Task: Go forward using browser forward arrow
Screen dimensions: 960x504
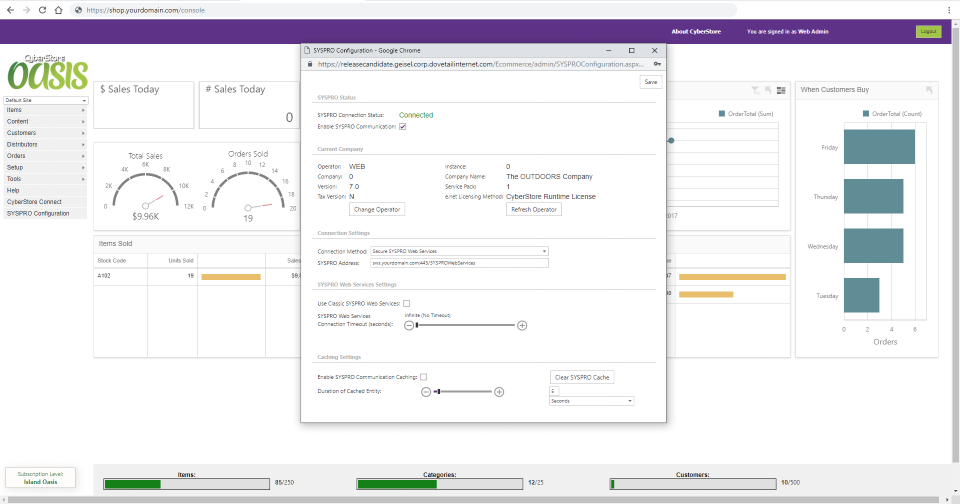Action: (x=26, y=10)
